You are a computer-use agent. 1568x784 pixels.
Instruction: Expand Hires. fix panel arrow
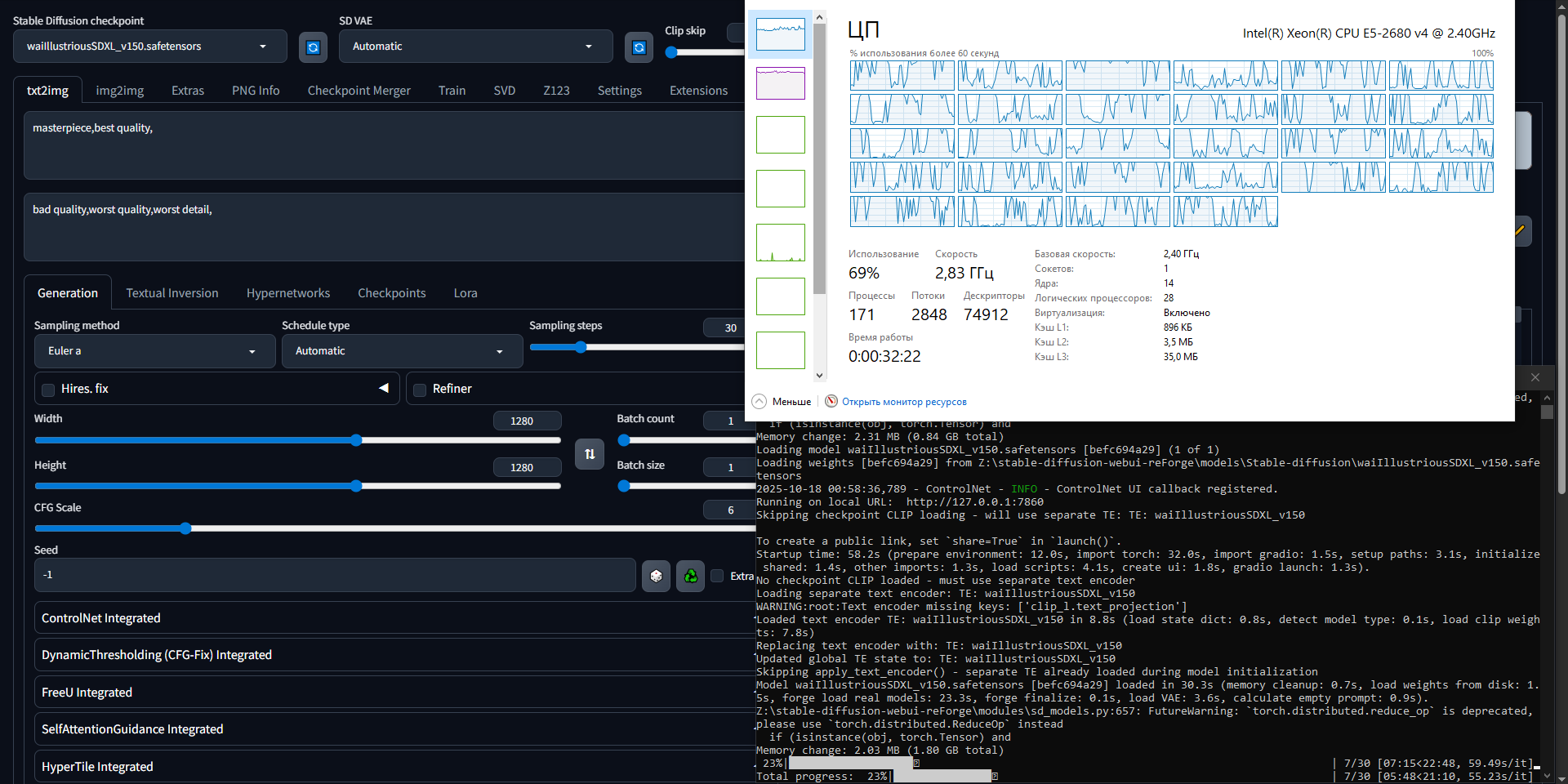384,388
